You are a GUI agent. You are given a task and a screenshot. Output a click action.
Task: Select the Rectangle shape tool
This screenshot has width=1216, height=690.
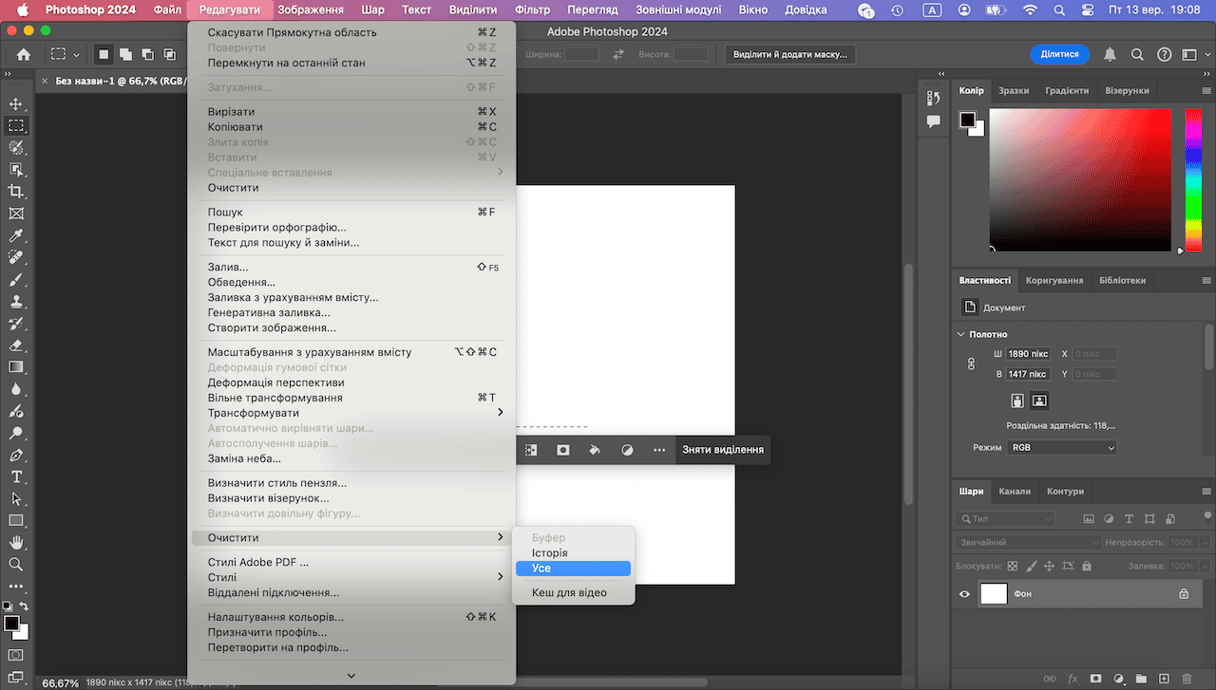[x=16, y=520]
